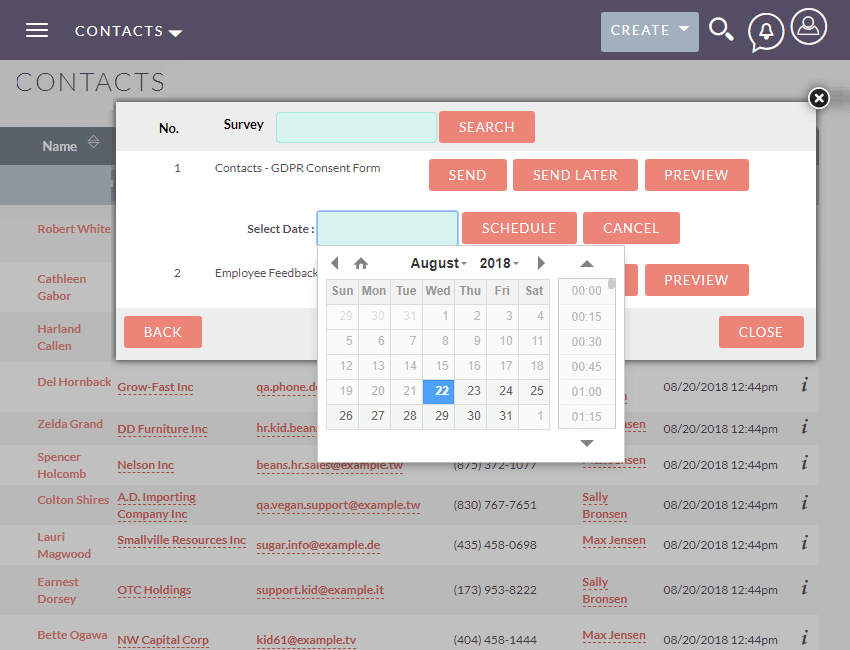
Task: Go to next month in calendar
Action: (x=540, y=263)
